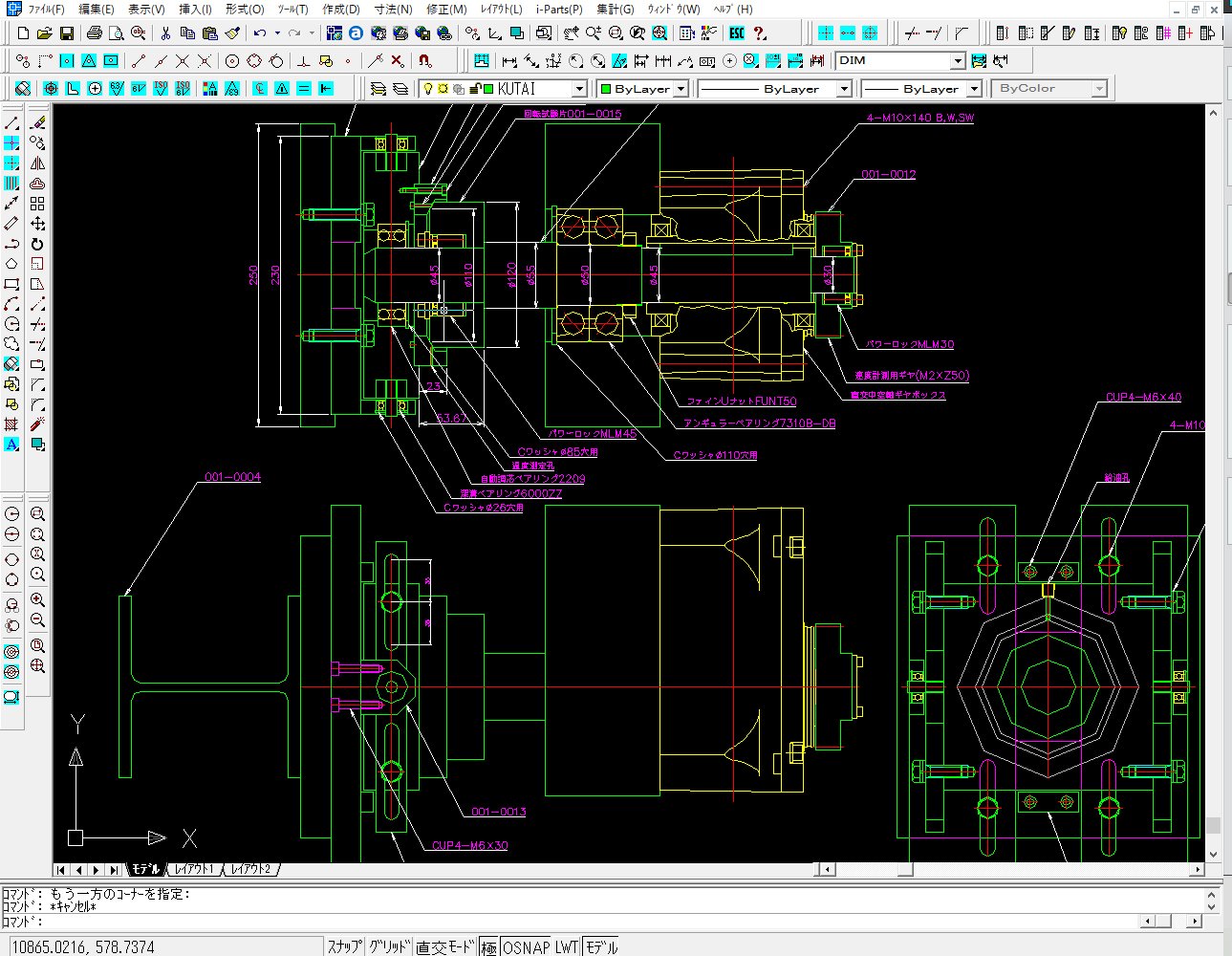Click the グリッド grid button
The image size is (1232, 956).
[x=389, y=946]
